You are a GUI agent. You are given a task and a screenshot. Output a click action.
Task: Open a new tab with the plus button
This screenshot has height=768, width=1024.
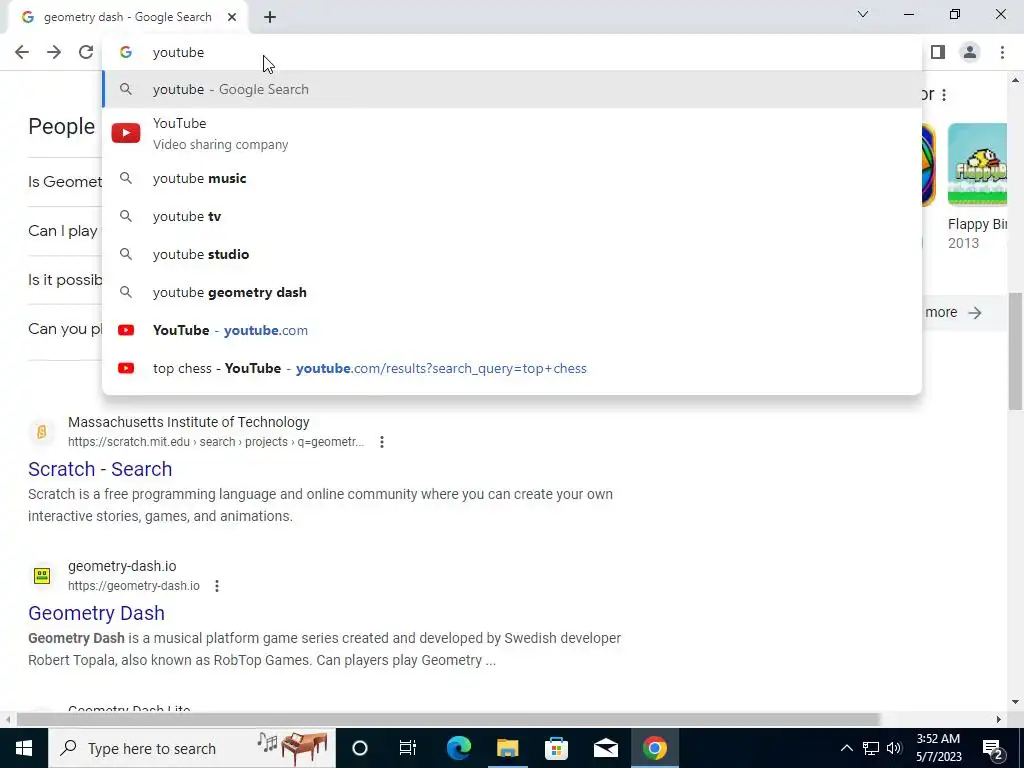coord(270,18)
